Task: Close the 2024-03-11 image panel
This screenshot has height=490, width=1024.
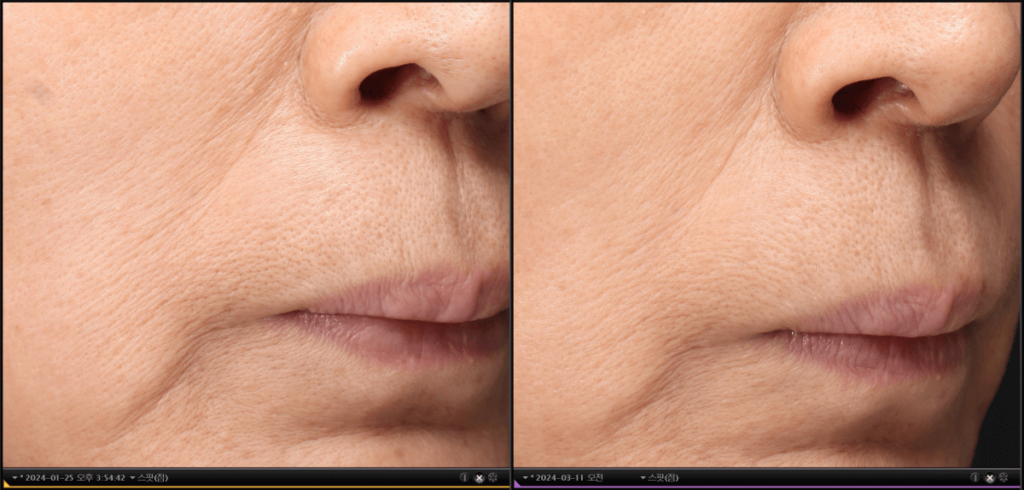Action: (990, 478)
